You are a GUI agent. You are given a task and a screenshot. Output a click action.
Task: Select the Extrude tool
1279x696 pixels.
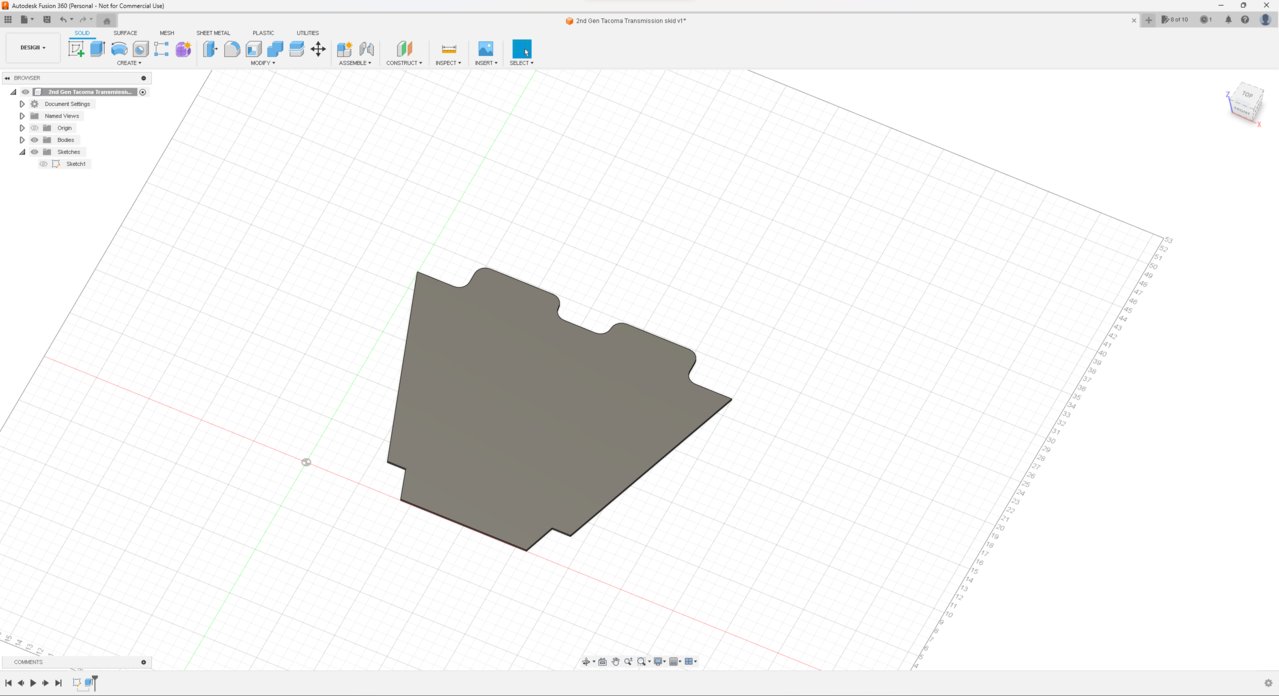tap(97, 49)
